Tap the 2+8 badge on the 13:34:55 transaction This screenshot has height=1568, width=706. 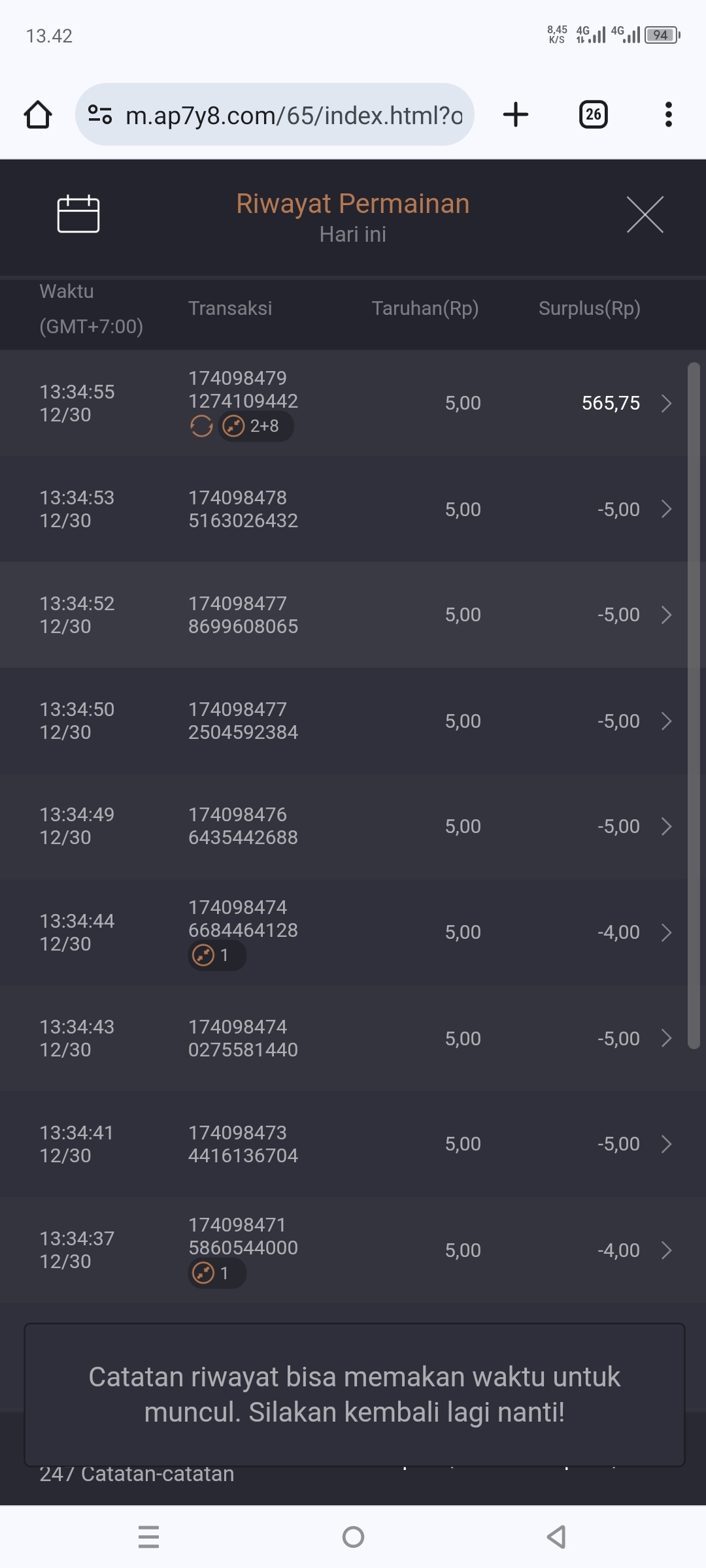pos(256,427)
